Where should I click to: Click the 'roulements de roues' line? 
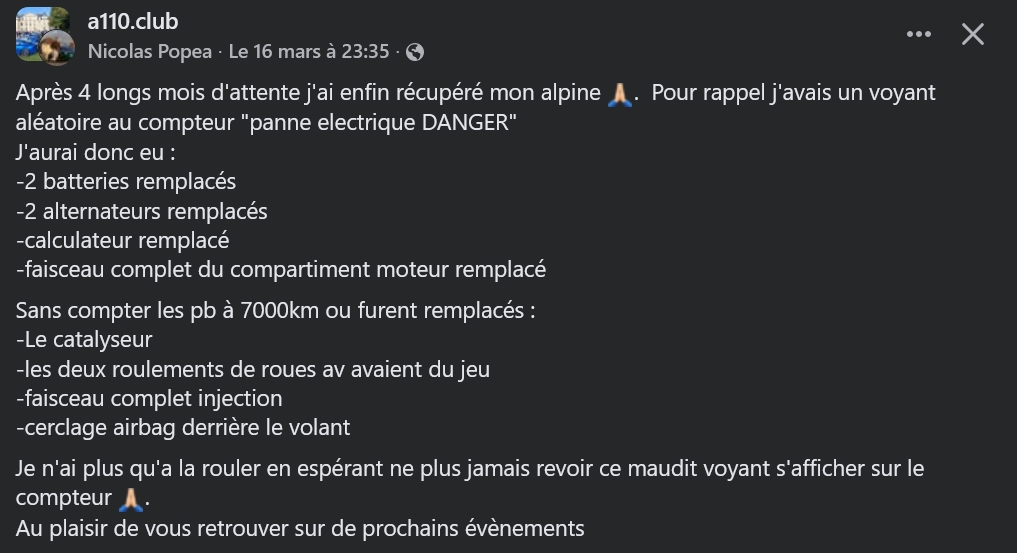coord(253,369)
